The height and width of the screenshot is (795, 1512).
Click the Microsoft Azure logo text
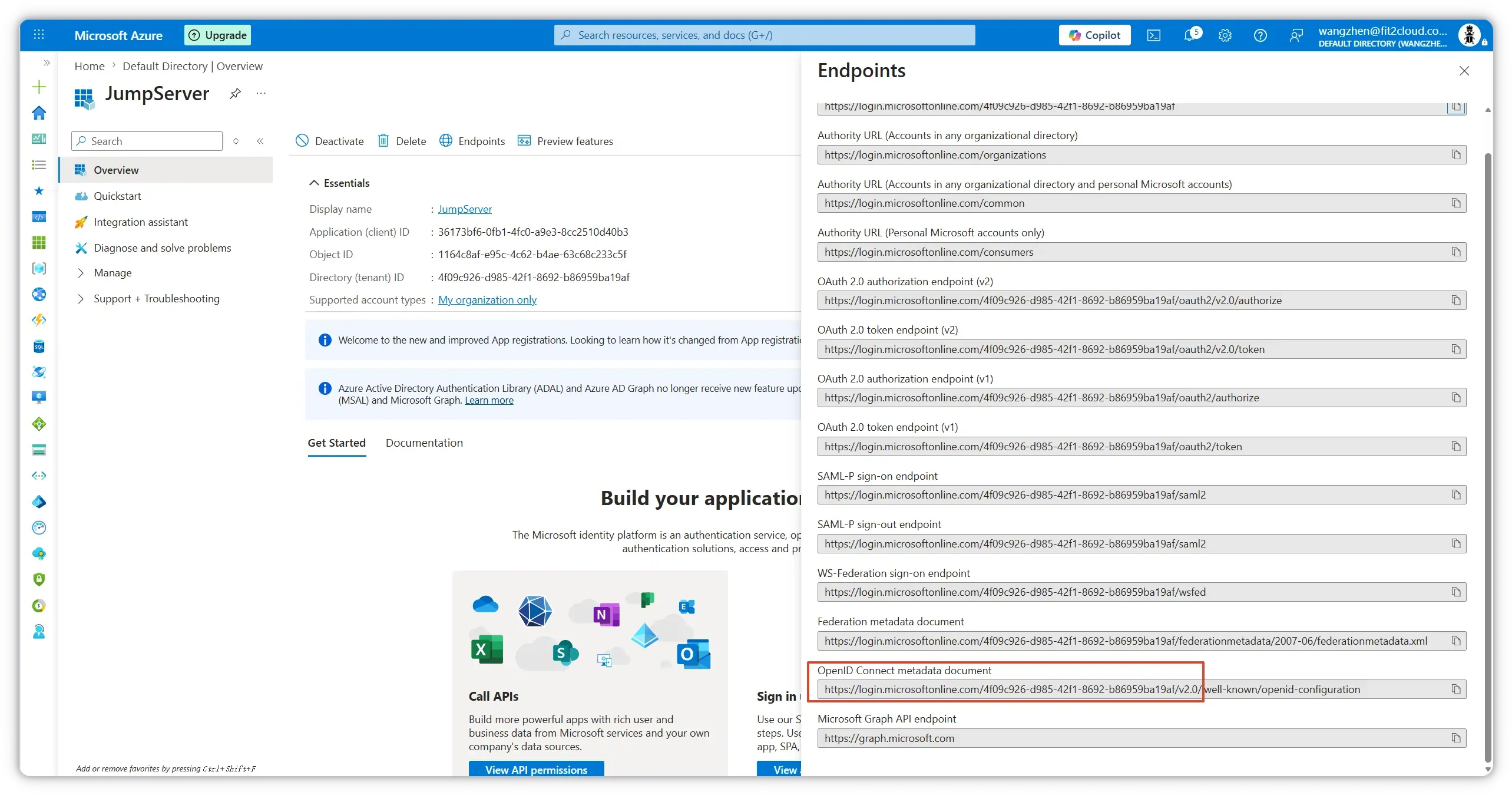(118, 35)
